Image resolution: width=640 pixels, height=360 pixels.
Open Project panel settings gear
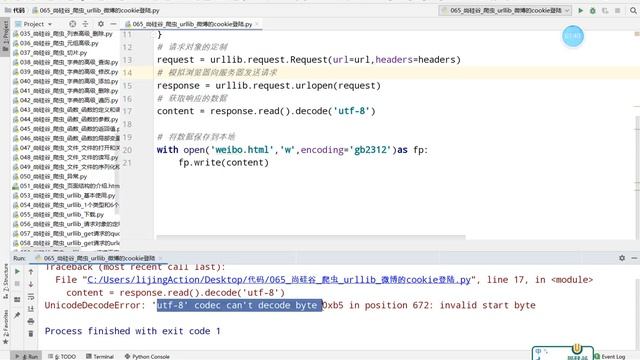pyautogui.click(x=101, y=24)
